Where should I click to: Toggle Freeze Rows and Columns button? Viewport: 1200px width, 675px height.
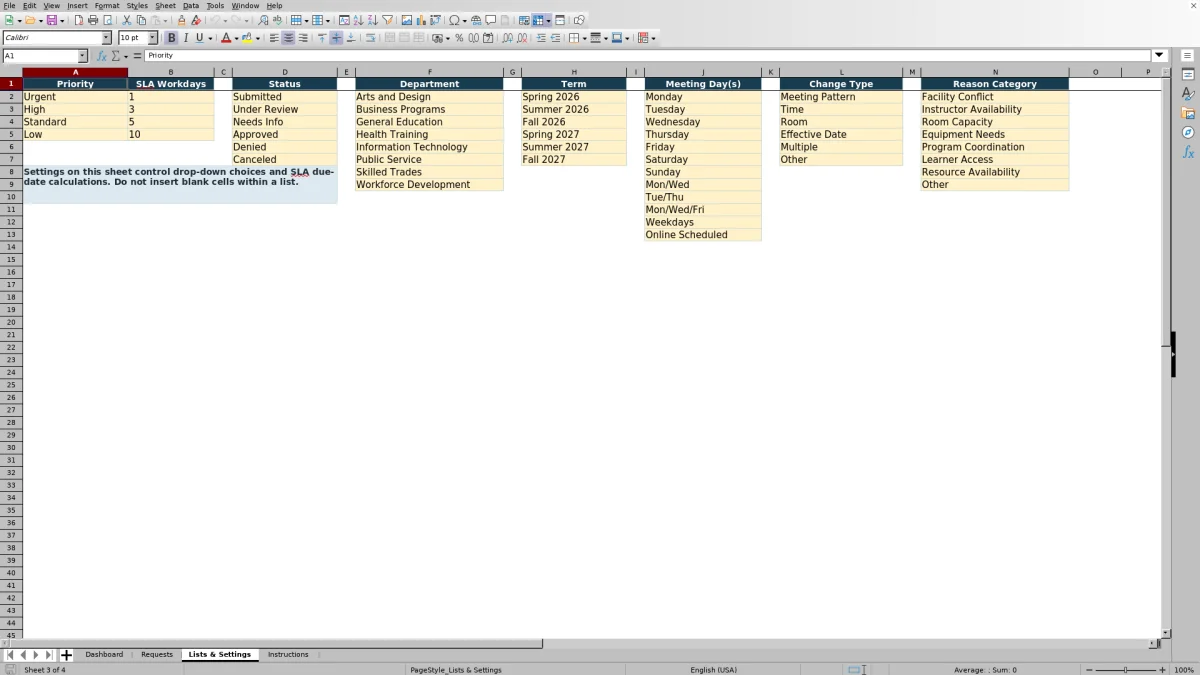click(x=537, y=20)
